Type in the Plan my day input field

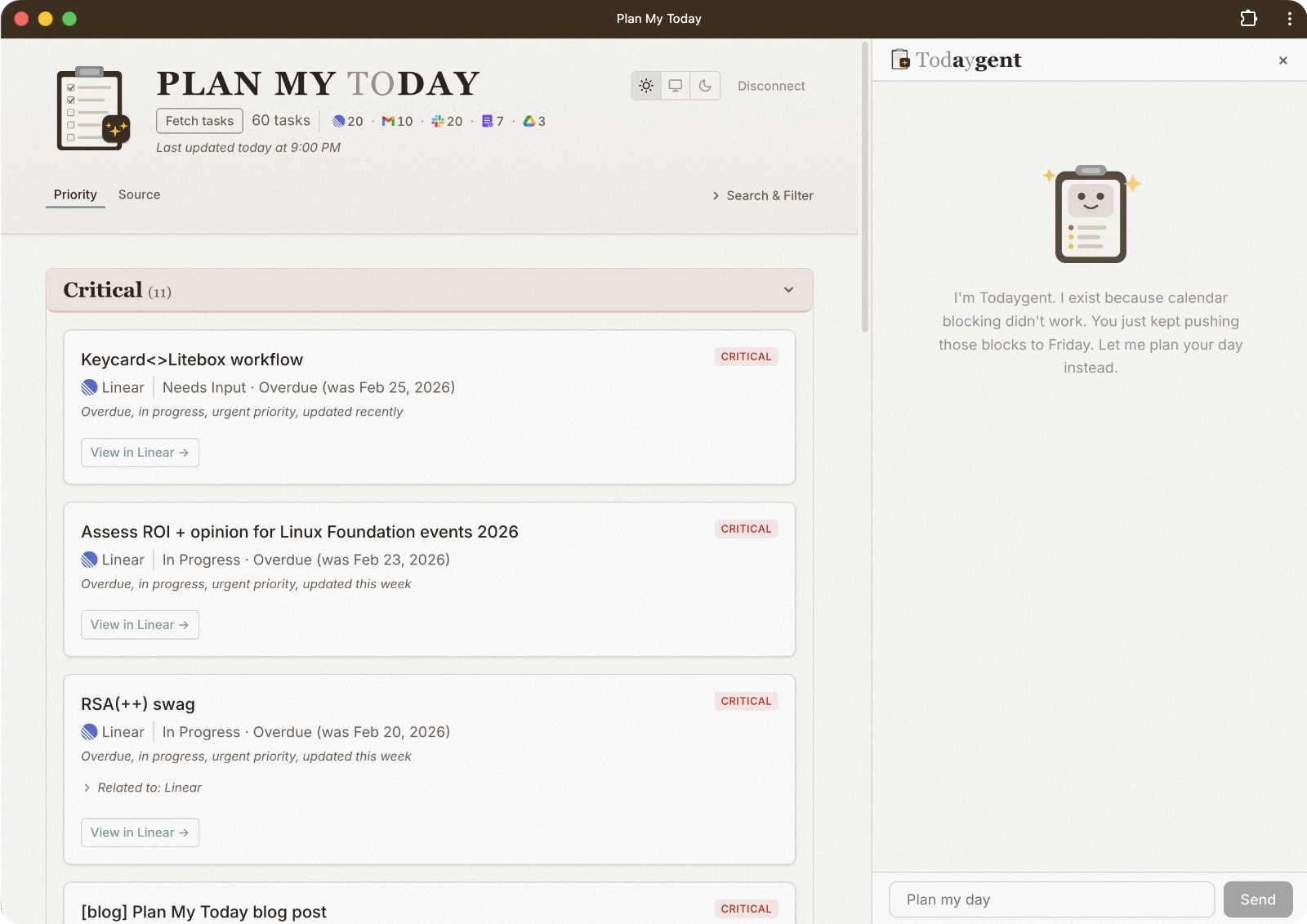[x=1051, y=899]
